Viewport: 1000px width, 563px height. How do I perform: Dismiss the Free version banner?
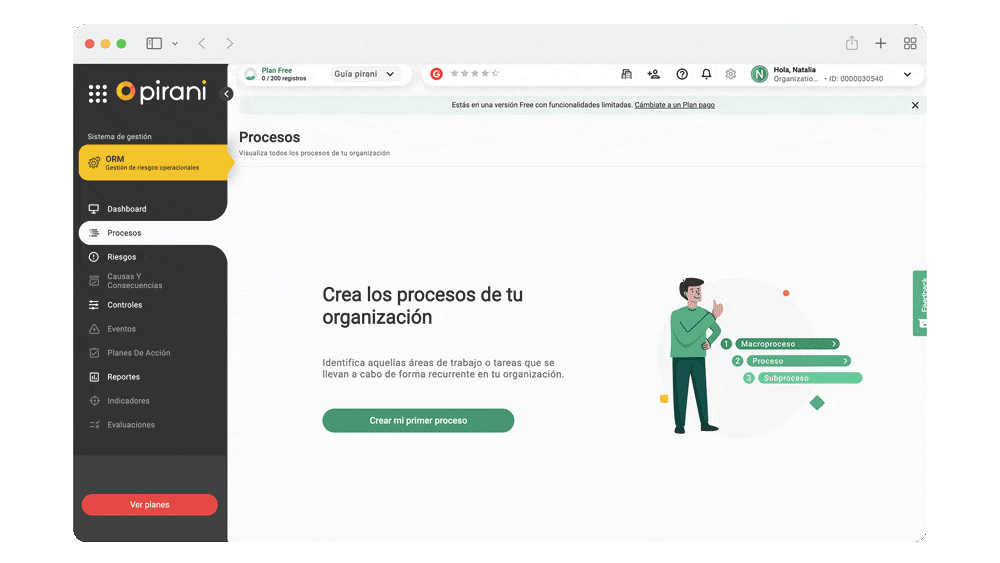914,105
